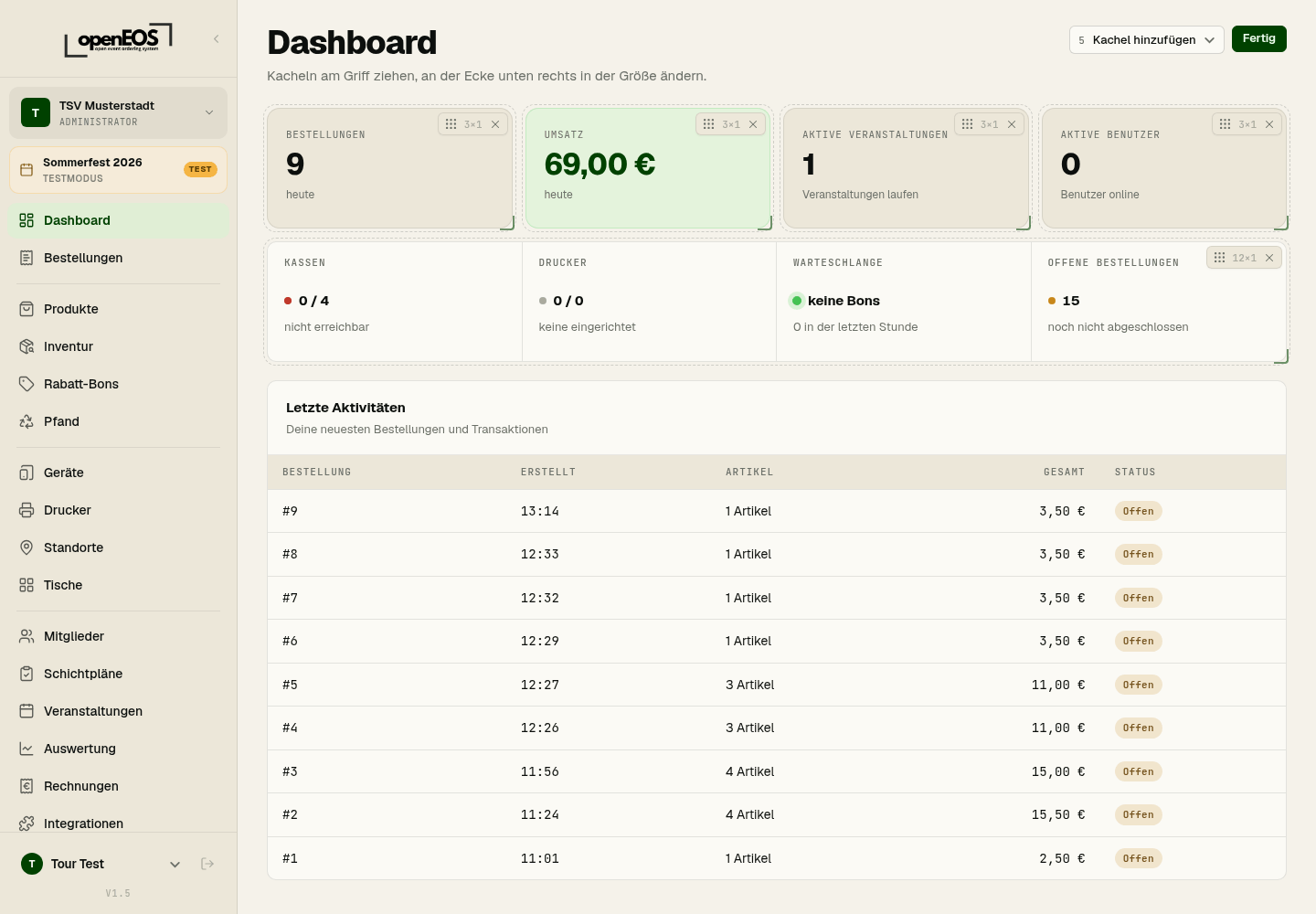Click the Offen status of order #1

pos(1138,858)
